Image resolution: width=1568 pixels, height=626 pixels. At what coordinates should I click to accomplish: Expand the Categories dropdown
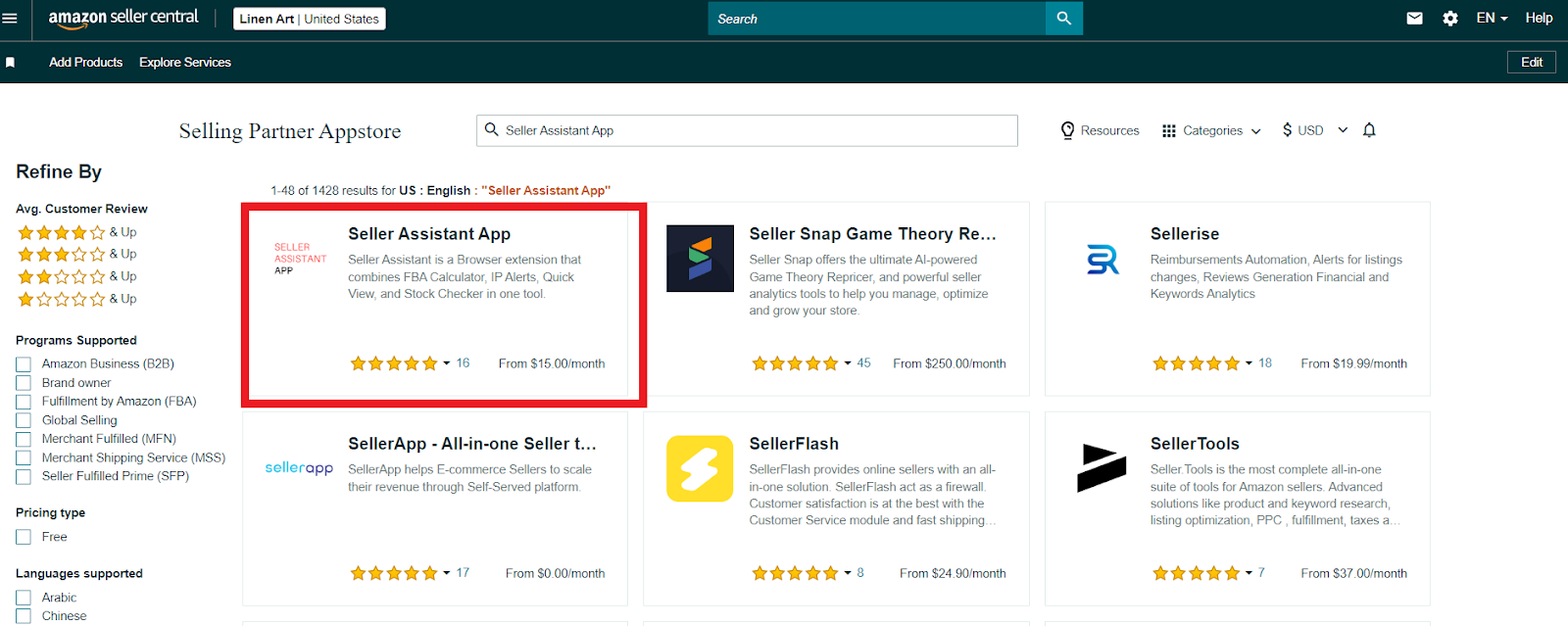[1255, 131]
